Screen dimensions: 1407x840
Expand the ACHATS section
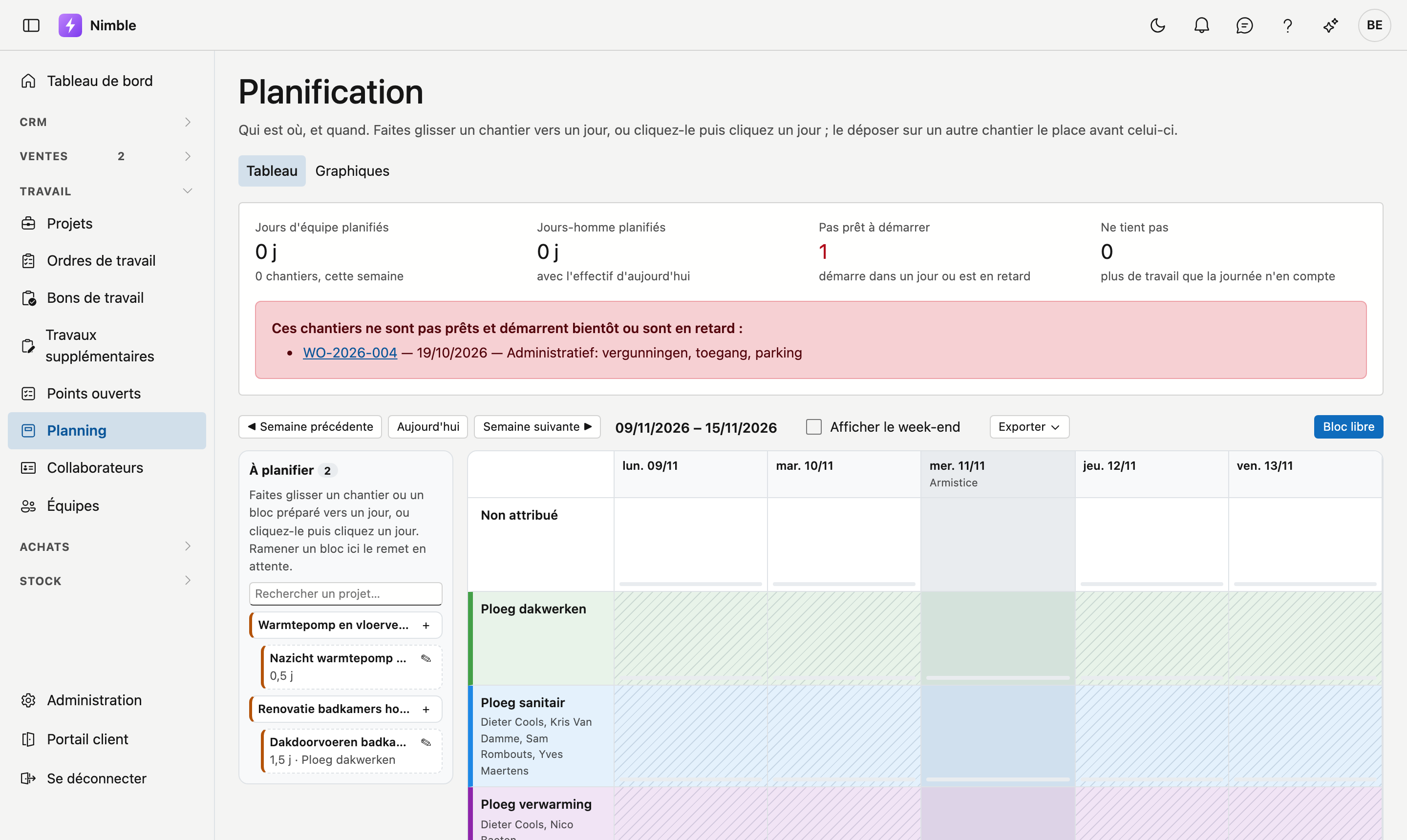click(107, 547)
